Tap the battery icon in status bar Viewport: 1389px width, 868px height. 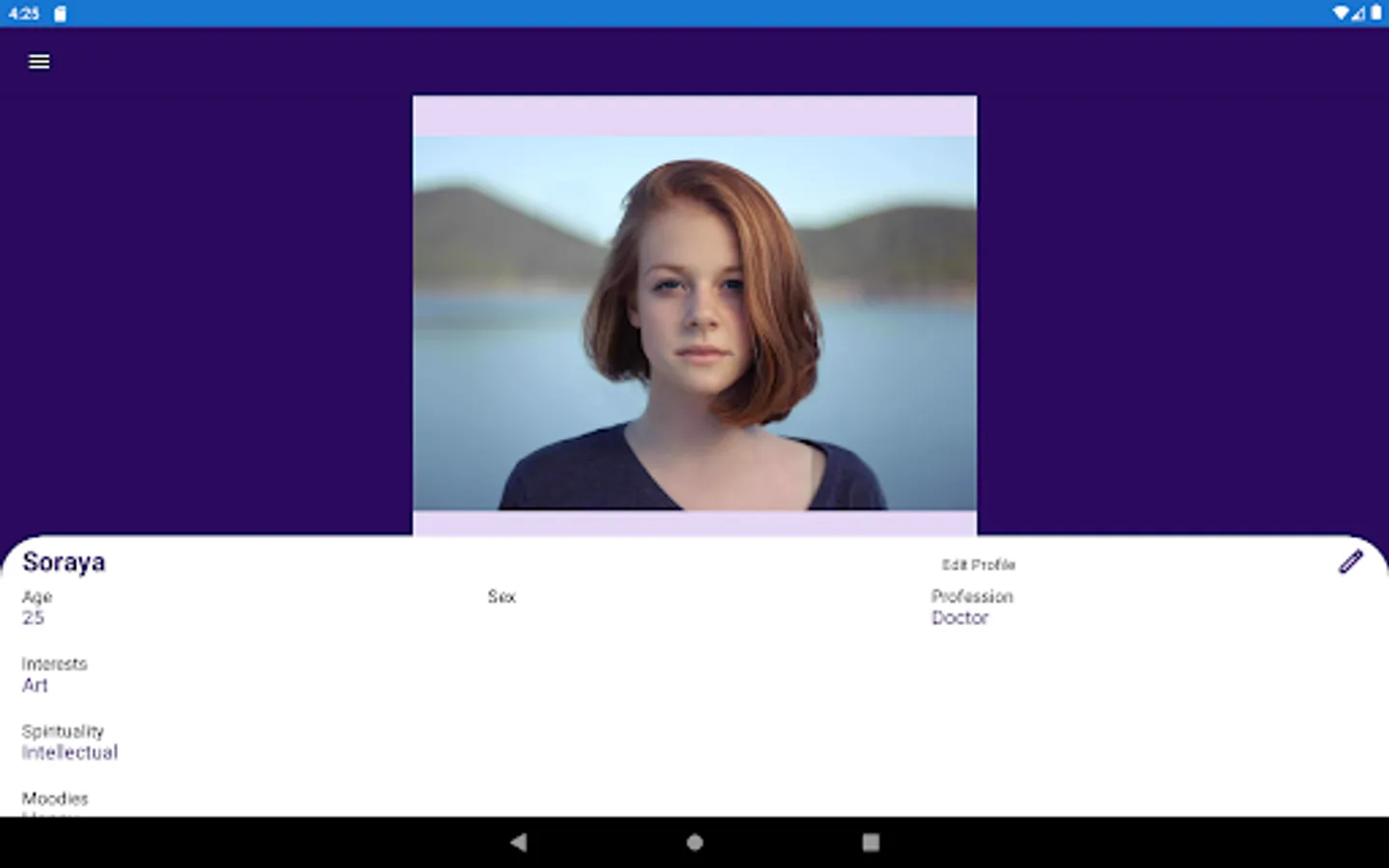click(1376, 14)
